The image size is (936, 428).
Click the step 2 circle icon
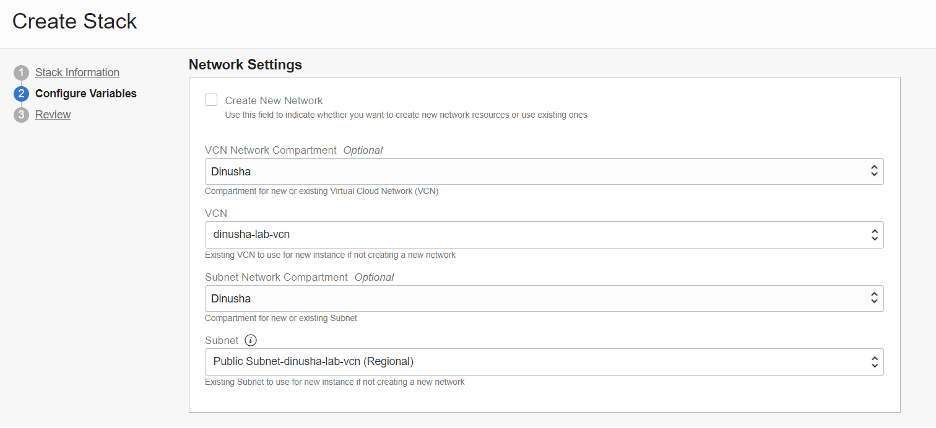21,94
